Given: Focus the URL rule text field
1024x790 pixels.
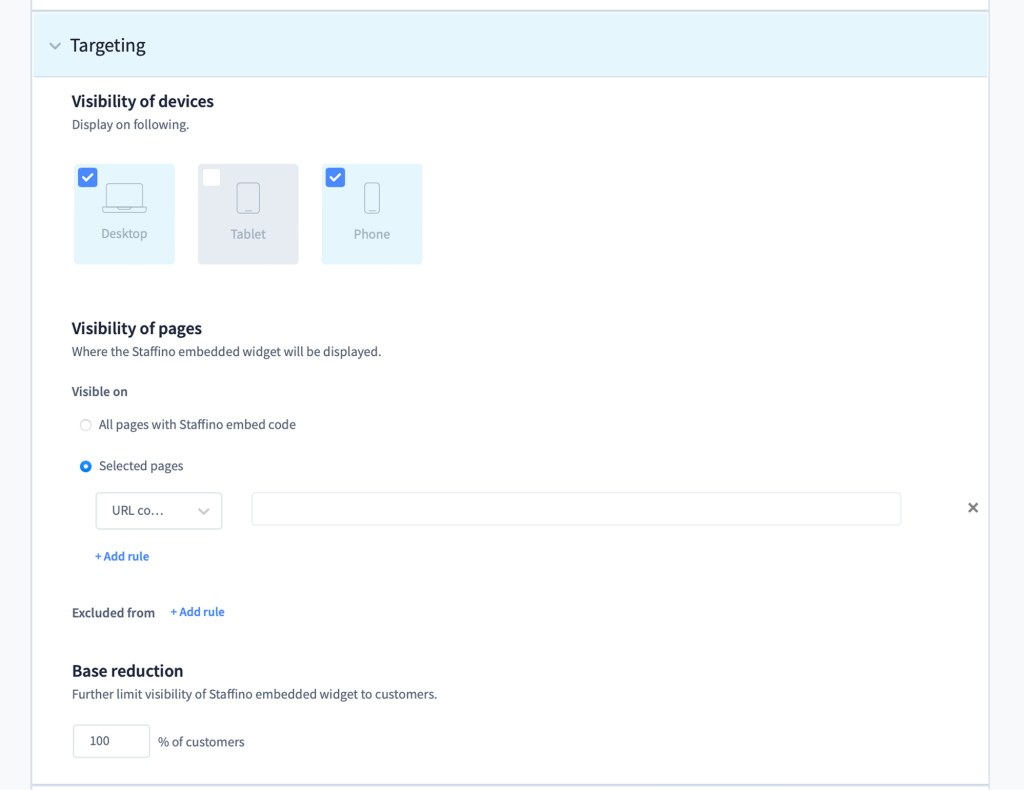Looking at the screenshot, I should pyautogui.click(x=576, y=509).
